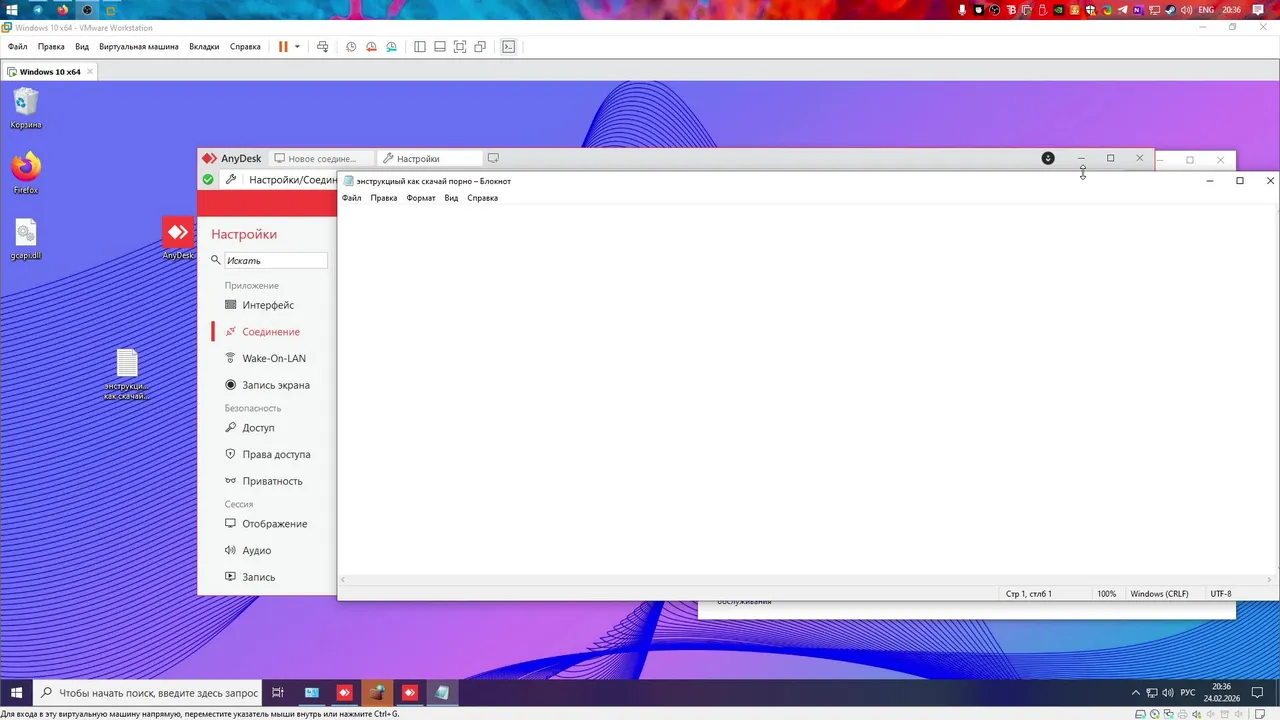This screenshot has height=720, width=1280.
Task: Open Отображение session settings
Action: click(x=274, y=524)
